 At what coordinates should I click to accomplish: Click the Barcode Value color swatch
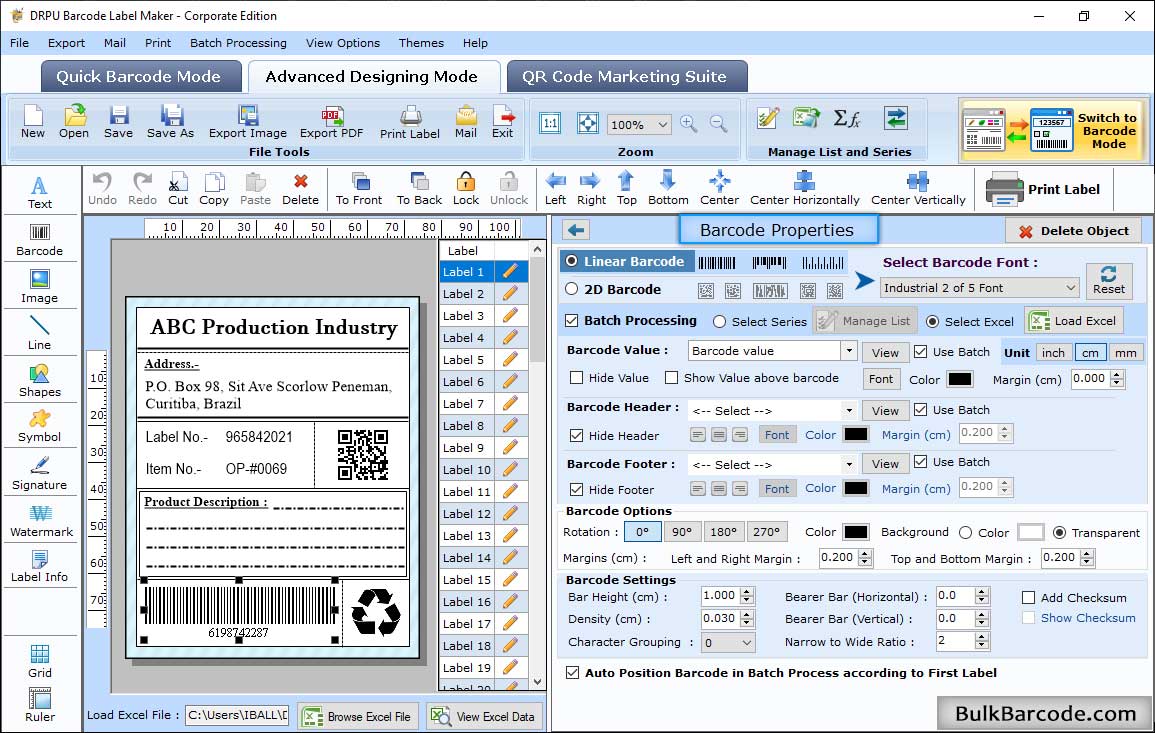click(959, 379)
